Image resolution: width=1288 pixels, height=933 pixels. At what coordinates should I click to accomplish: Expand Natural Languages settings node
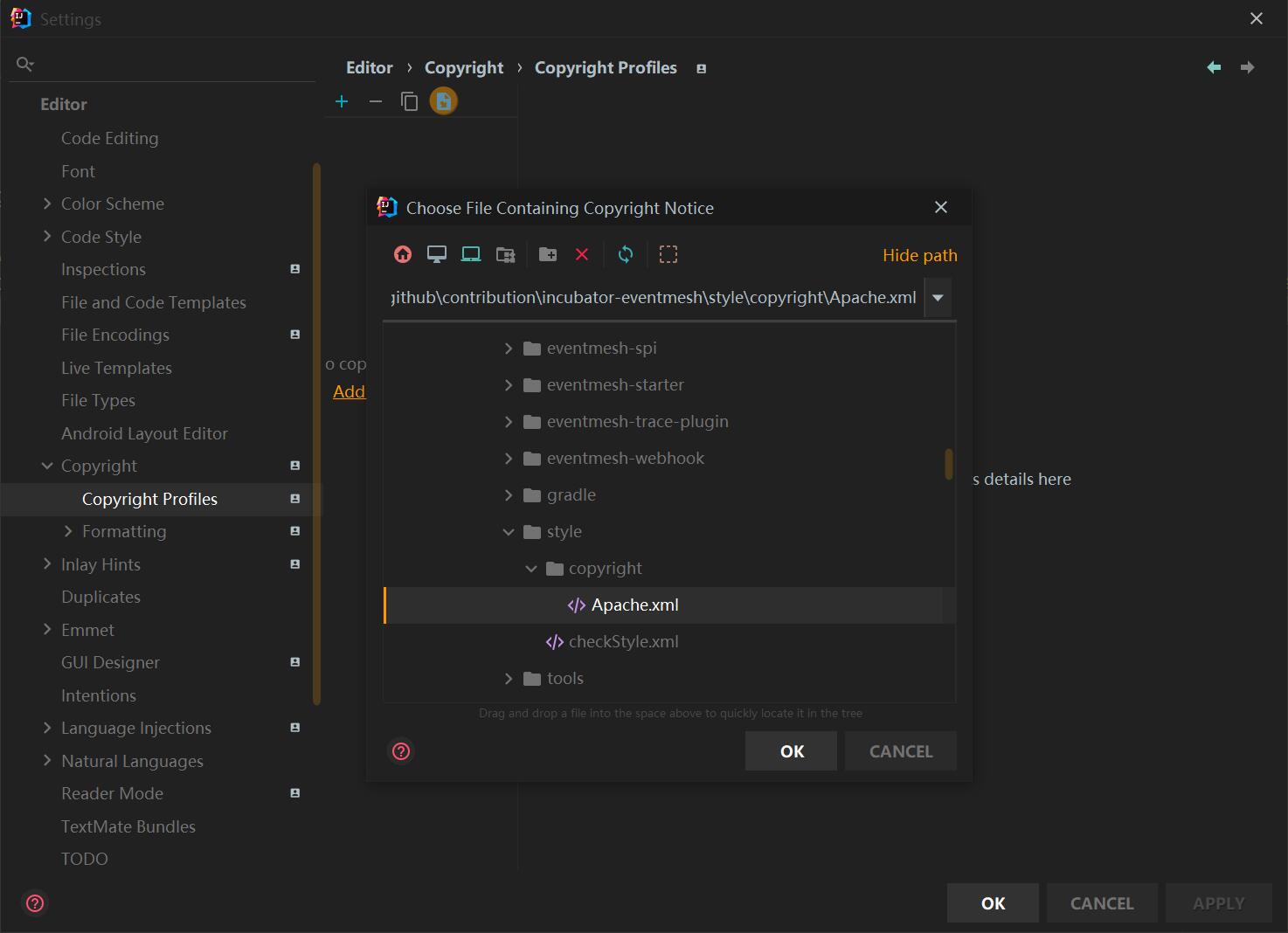point(47,761)
